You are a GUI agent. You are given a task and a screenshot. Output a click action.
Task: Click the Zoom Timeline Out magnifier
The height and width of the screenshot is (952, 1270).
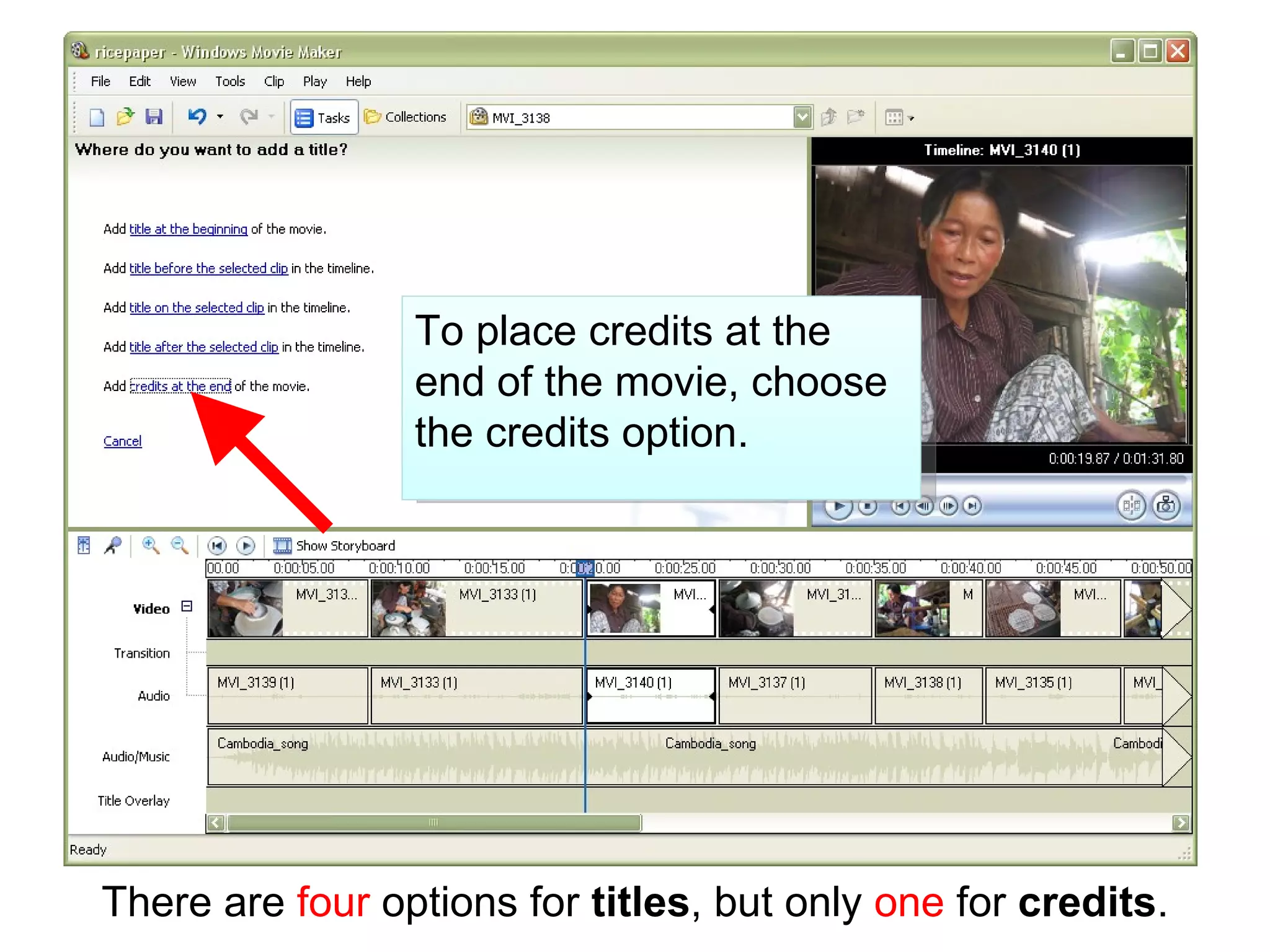pos(179,545)
